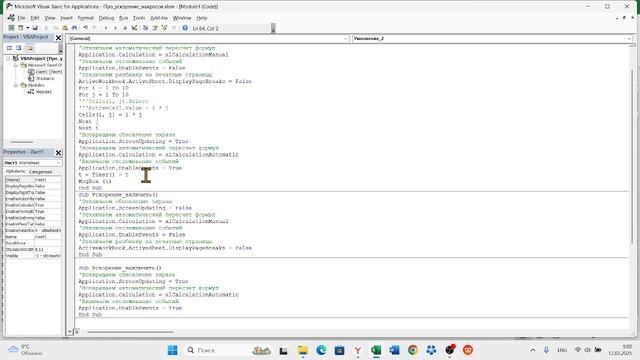The height and width of the screenshot is (360, 640).
Task: Click the (Name) property value field
Action: (x=47, y=180)
